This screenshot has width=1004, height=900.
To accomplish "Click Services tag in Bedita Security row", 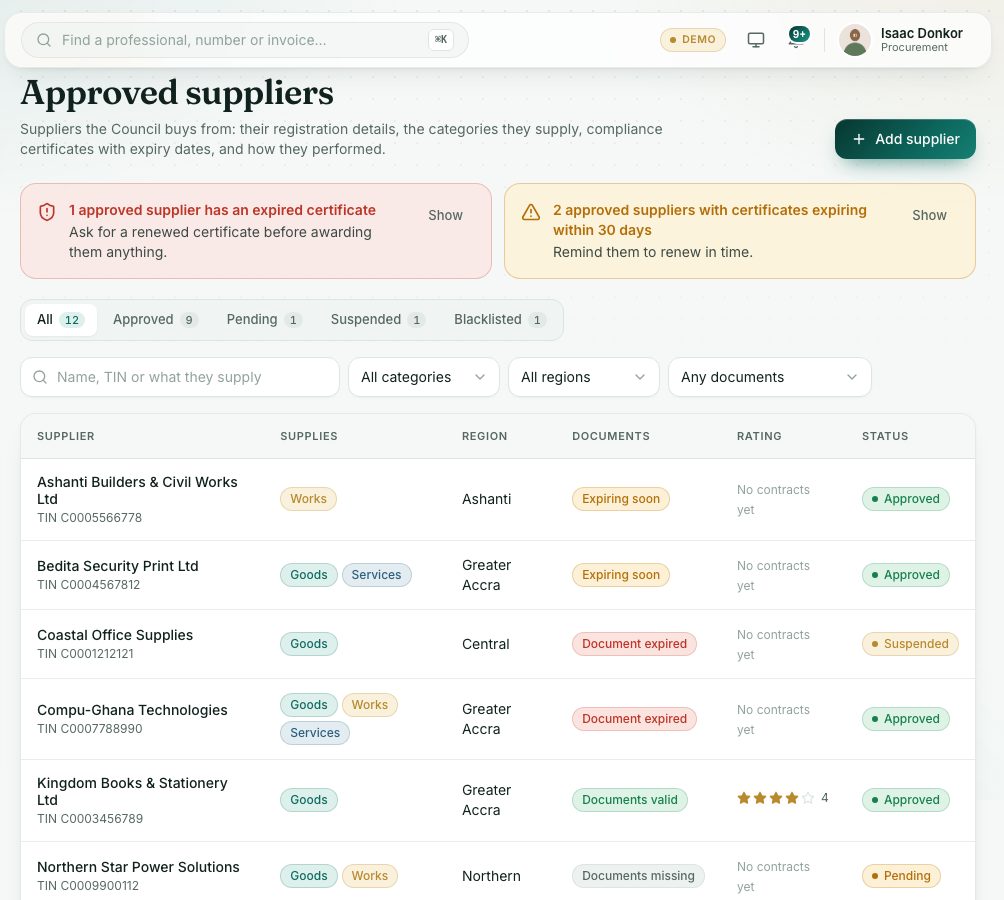I will 376,575.
